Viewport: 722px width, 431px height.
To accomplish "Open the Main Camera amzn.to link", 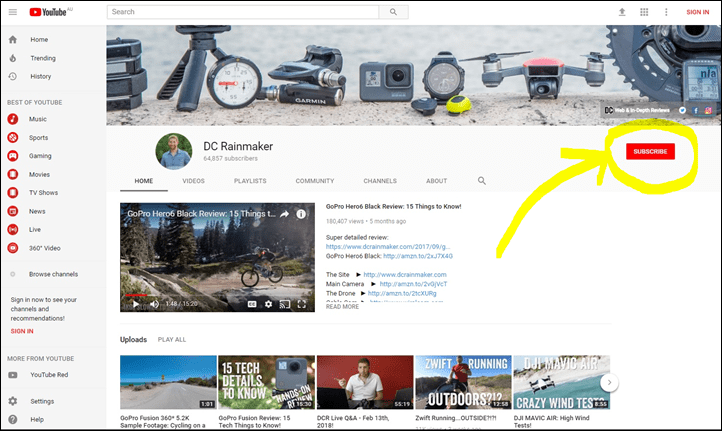I will pos(413,284).
